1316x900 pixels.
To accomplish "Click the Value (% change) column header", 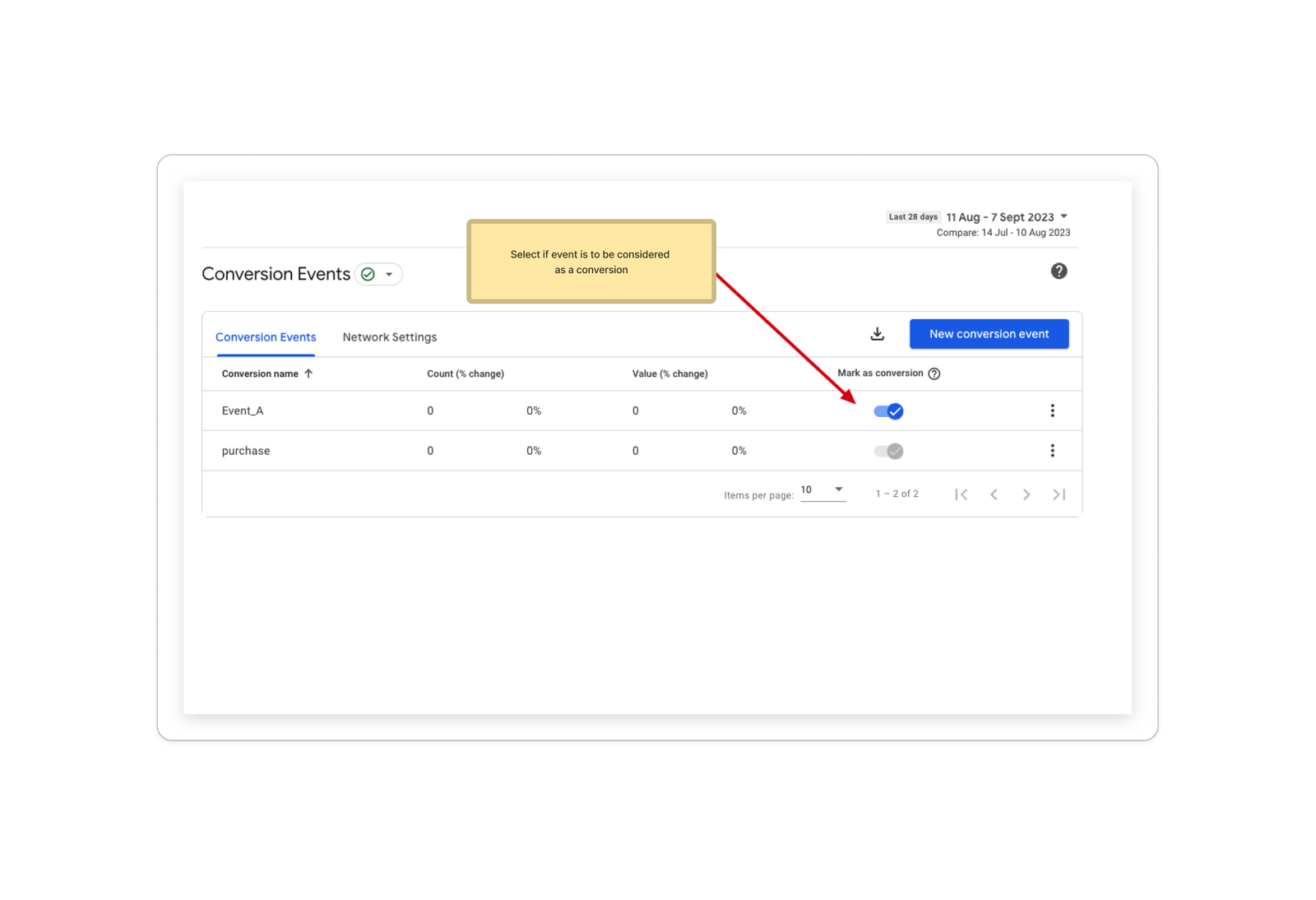I will [670, 373].
